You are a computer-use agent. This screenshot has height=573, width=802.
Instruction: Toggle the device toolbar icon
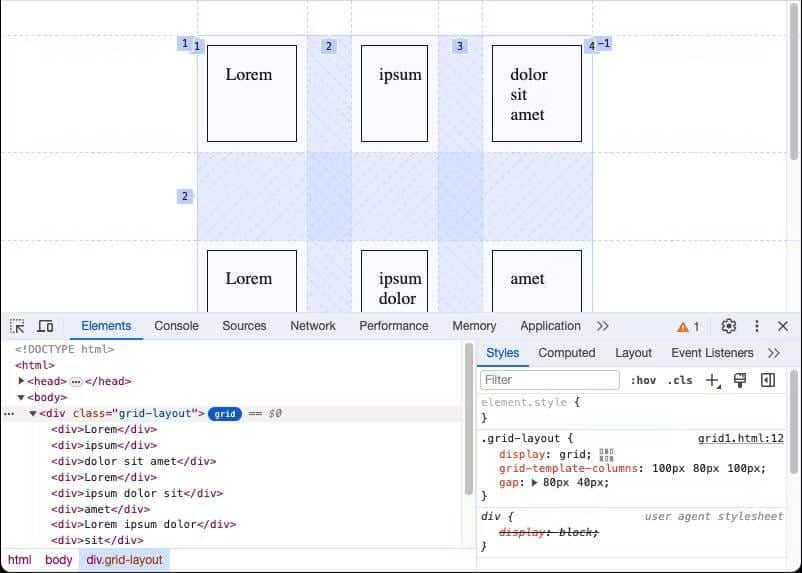(45, 326)
